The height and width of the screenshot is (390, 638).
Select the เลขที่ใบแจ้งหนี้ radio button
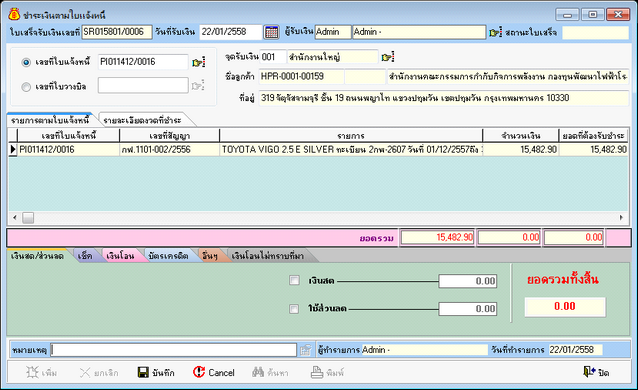[x=26, y=62]
